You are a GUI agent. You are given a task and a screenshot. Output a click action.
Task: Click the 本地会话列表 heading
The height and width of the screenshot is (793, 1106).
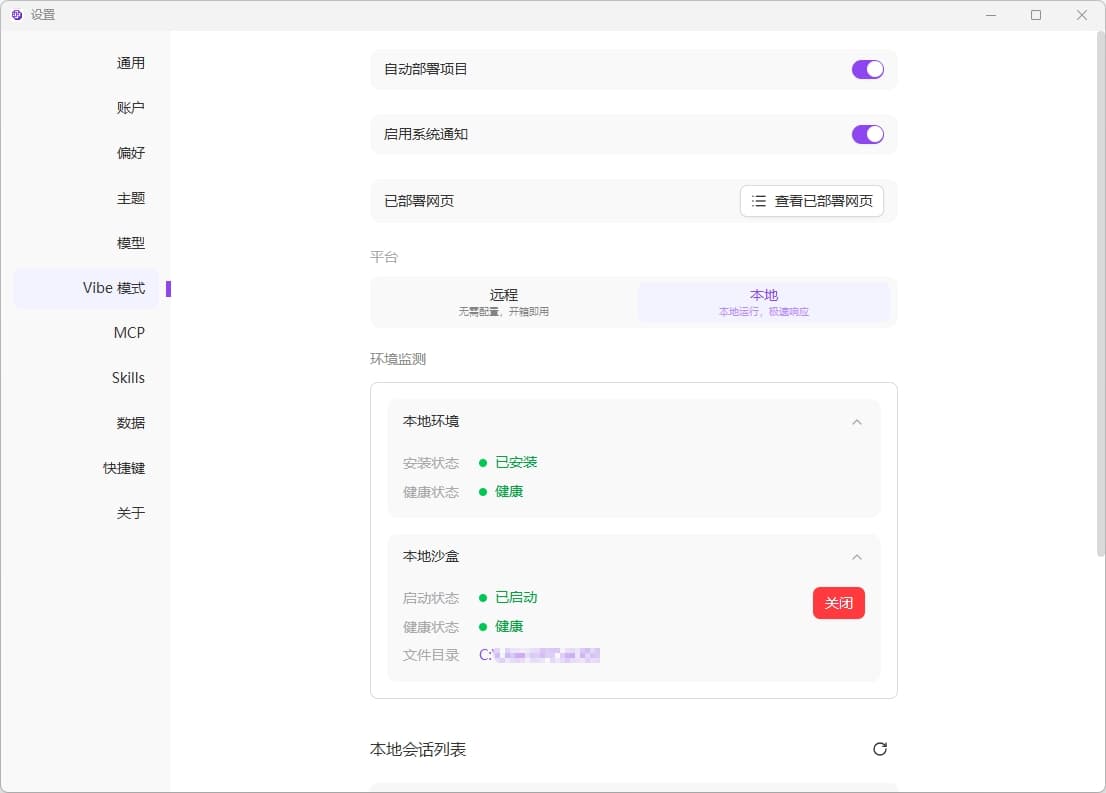click(x=418, y=749)
